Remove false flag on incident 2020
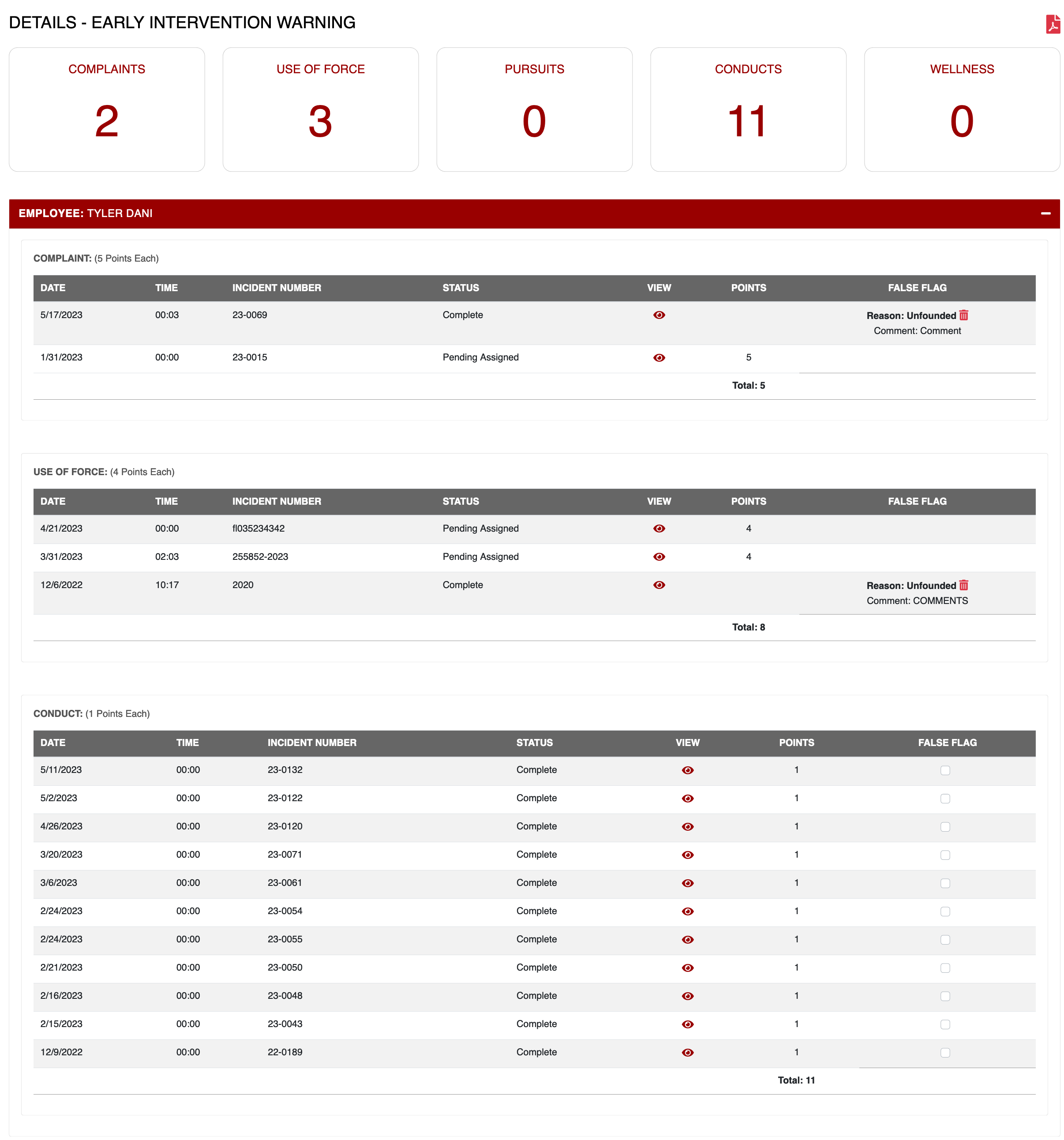 click(964, 585)
